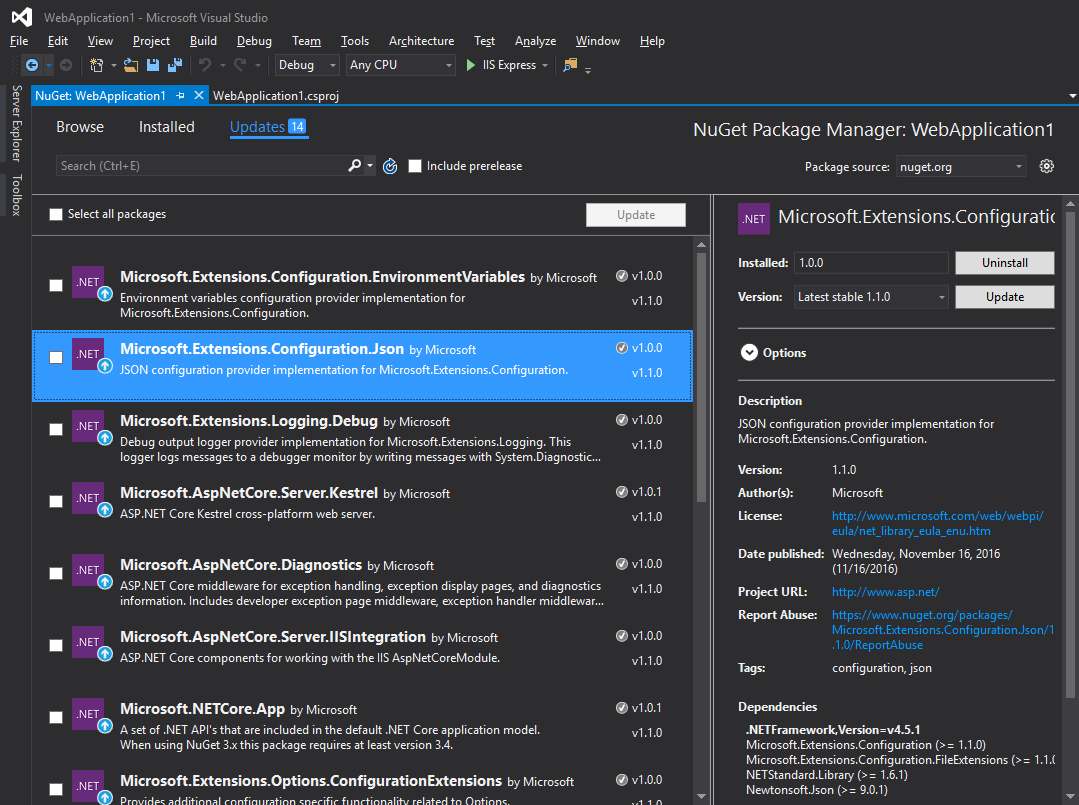Image resolution: width=1079 pixels, height=805 pixels.
Task: Start debugging with the IIS Express play button
Action: pos(470,64)
